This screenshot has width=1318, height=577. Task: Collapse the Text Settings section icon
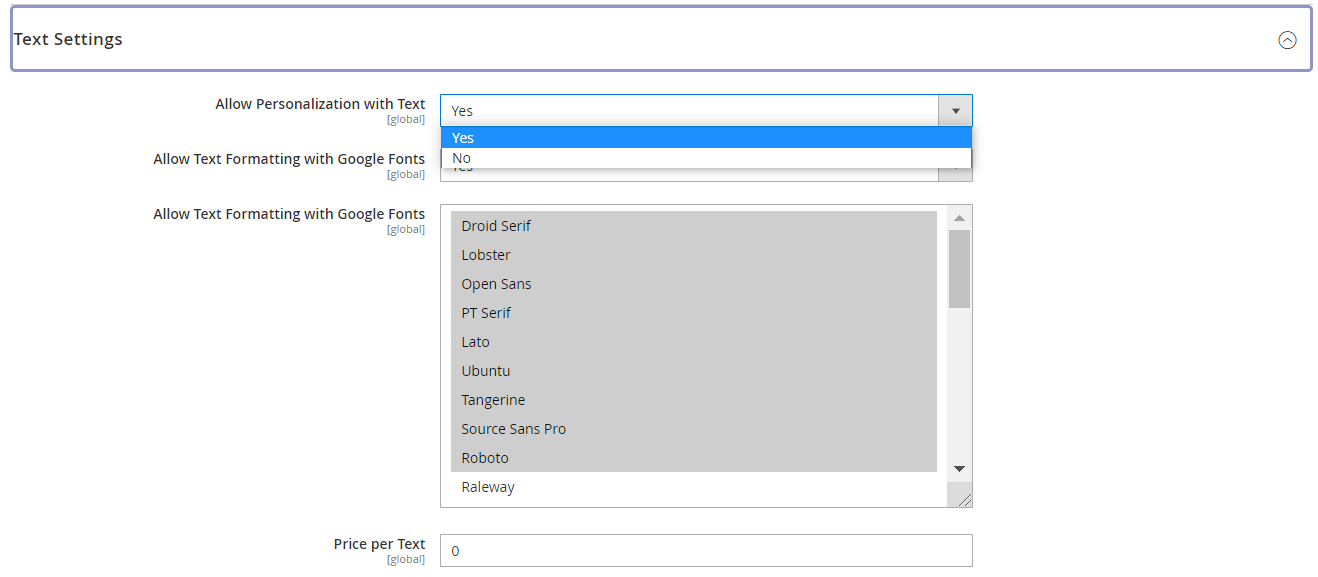click(1287, 40)
